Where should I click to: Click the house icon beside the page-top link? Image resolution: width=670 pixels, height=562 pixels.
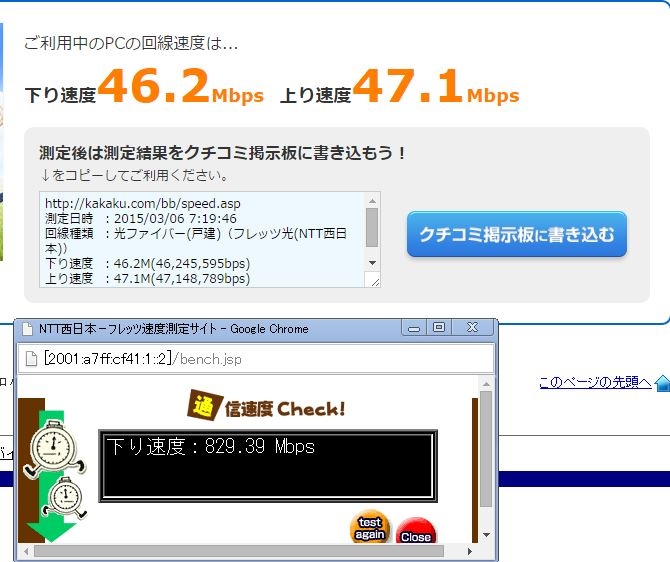point(662,383)
